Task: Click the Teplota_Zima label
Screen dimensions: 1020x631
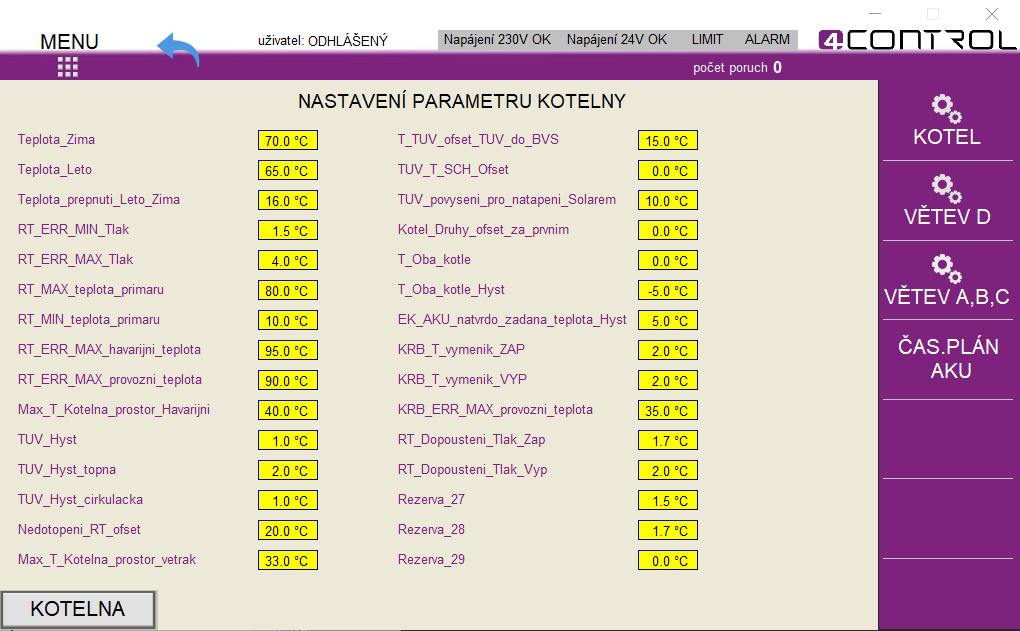Action: click(57, 139)
